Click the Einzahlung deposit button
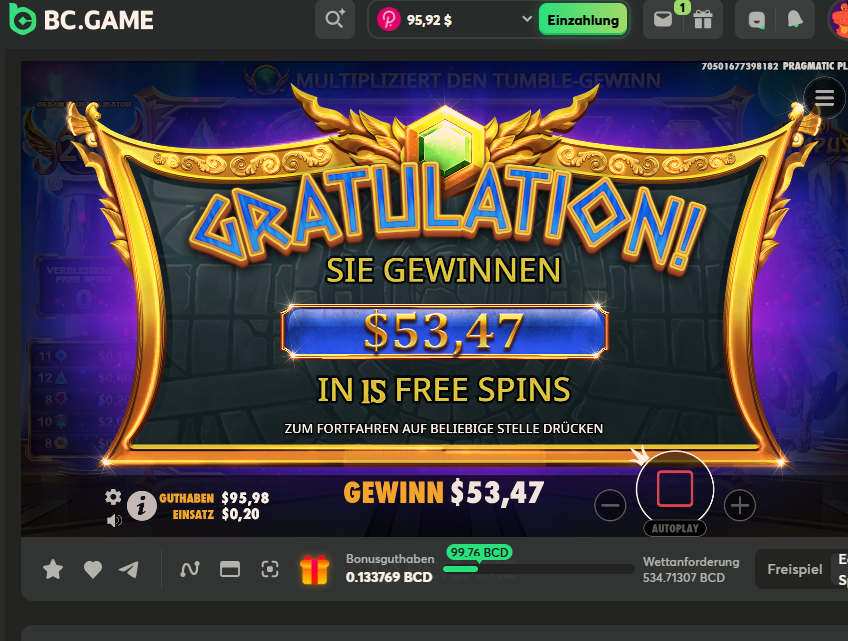Viewport: 848px width, 641px height. [583, 20]
